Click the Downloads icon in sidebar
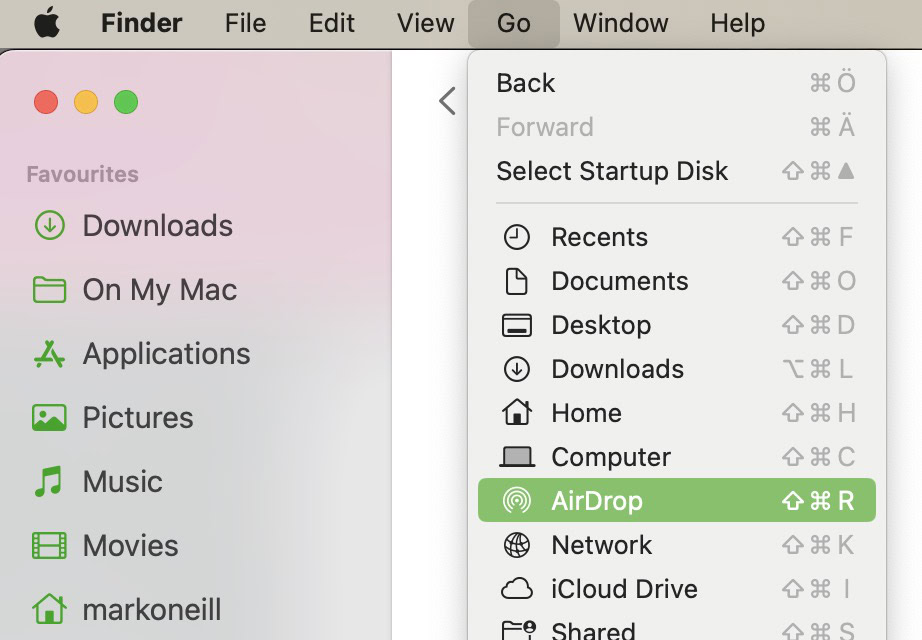922x640 pixels. click(x=49, y=226)
